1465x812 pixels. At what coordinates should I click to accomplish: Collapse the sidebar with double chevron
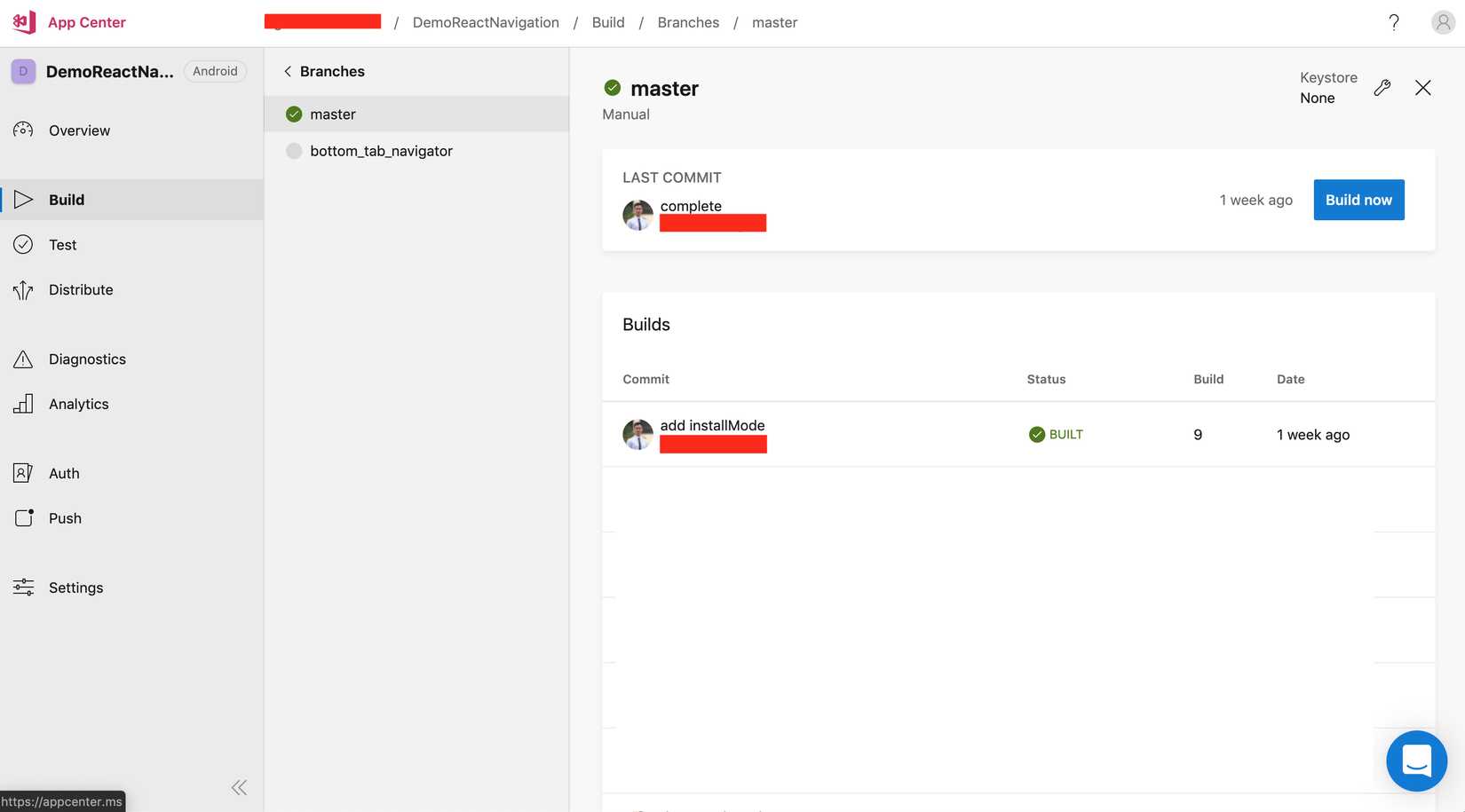pyautogui.click(x=239, y=787)
